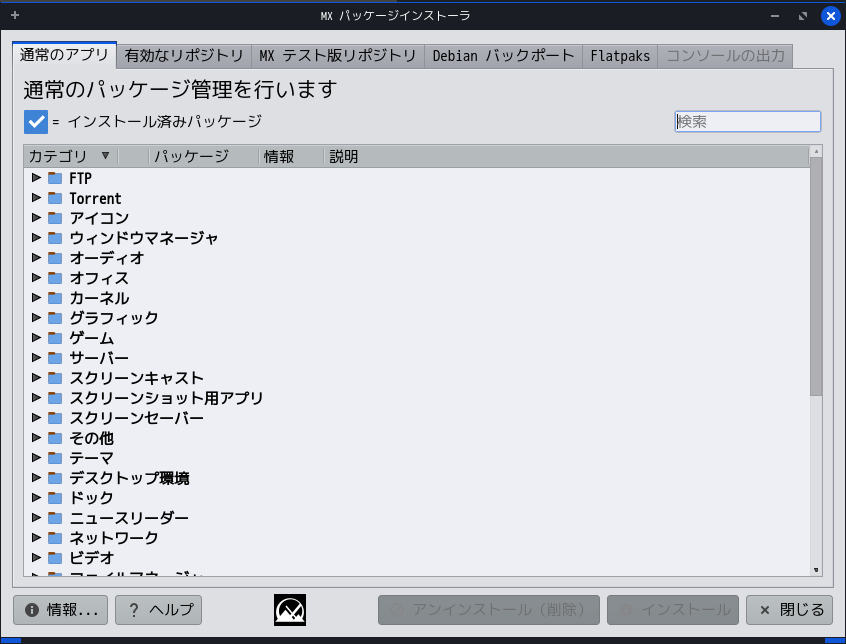Select the ドック row
This screenshot has height=644, width=846.
[417, 497]
